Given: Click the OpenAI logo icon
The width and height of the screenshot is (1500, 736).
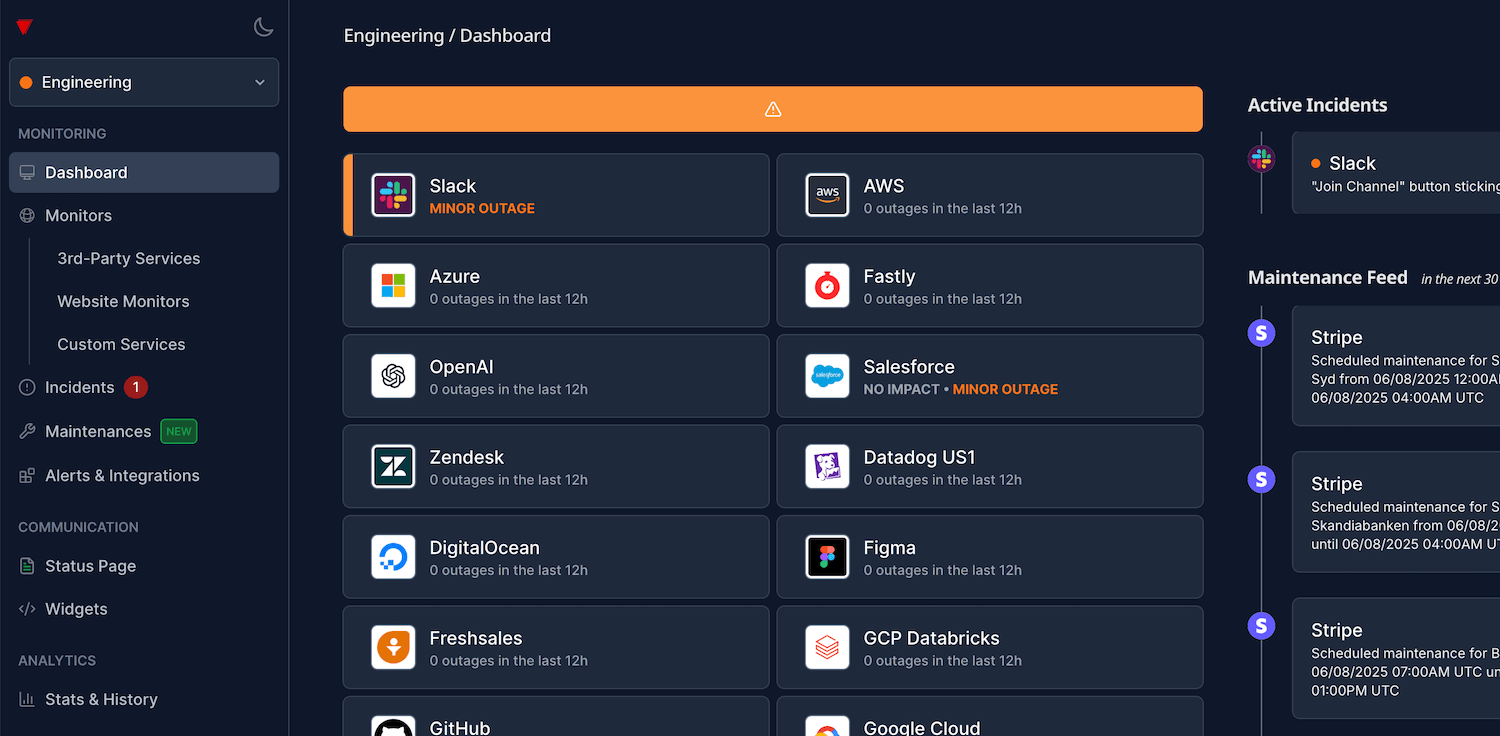Looking at the screenshot, I should [x=393, y=376].
